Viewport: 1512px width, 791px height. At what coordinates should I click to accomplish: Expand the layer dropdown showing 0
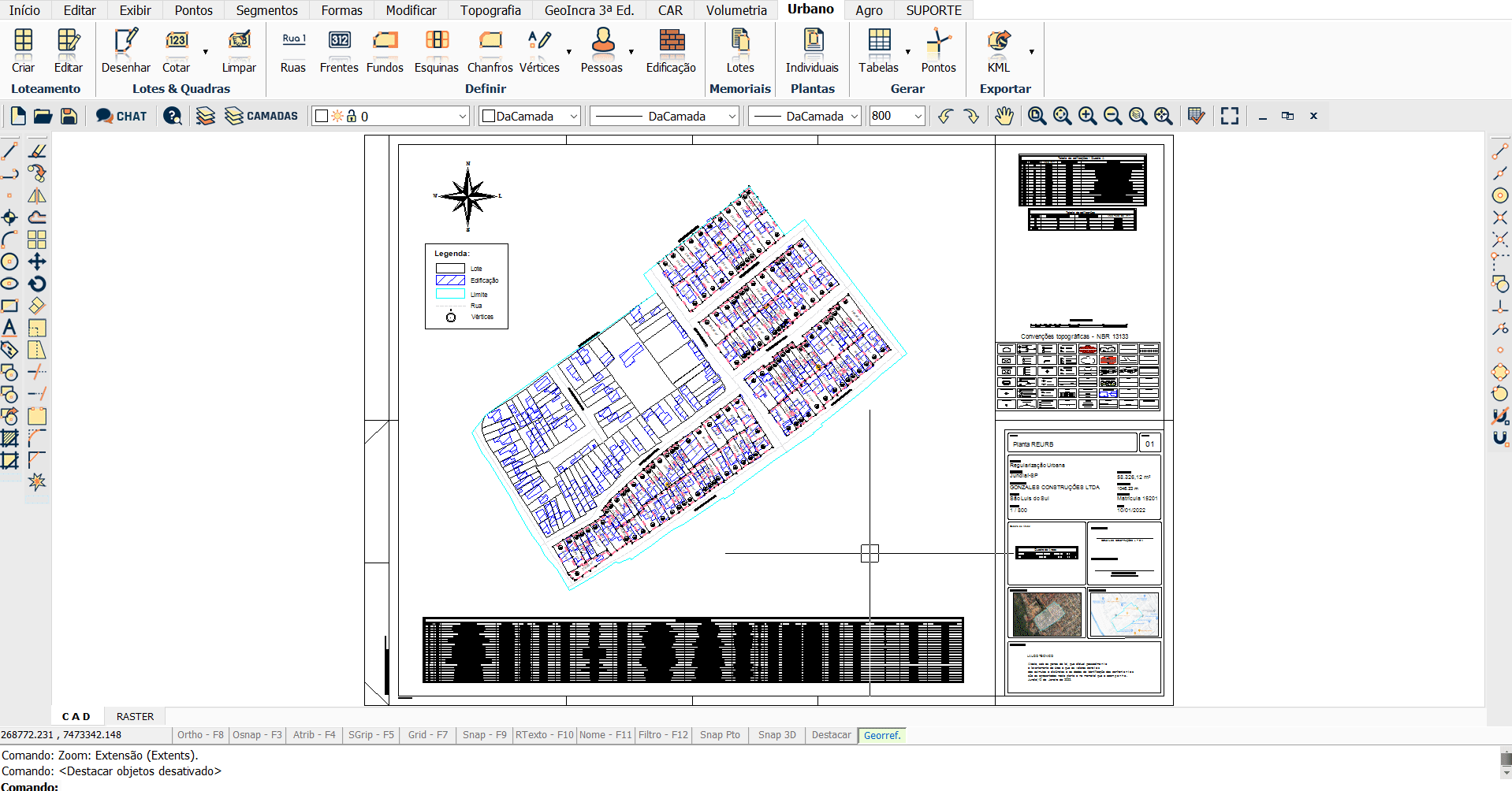pos(462,117)
